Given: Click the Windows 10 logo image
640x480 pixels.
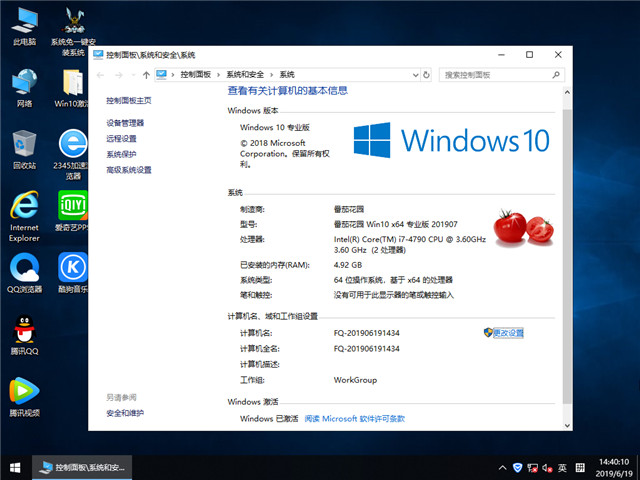Looking at the screenshot, I should (x=451, y=140).
